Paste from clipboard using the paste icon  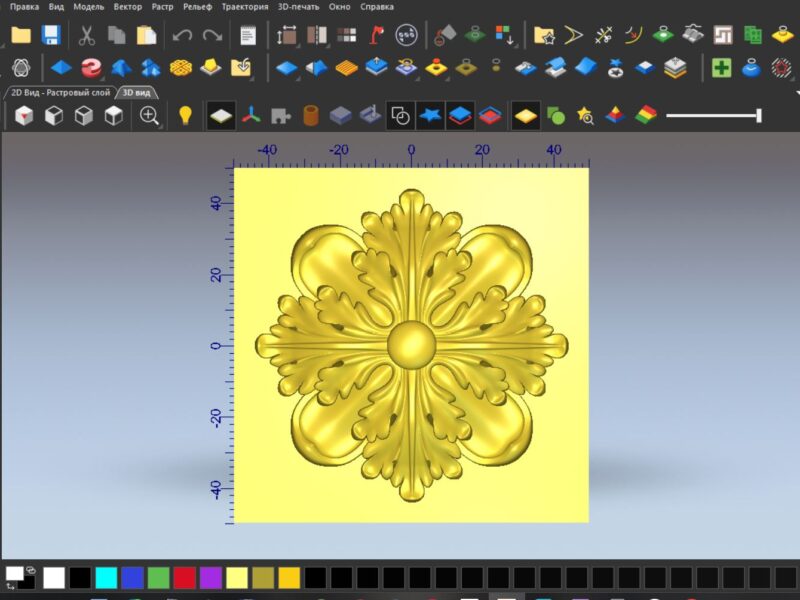[146, 35]
